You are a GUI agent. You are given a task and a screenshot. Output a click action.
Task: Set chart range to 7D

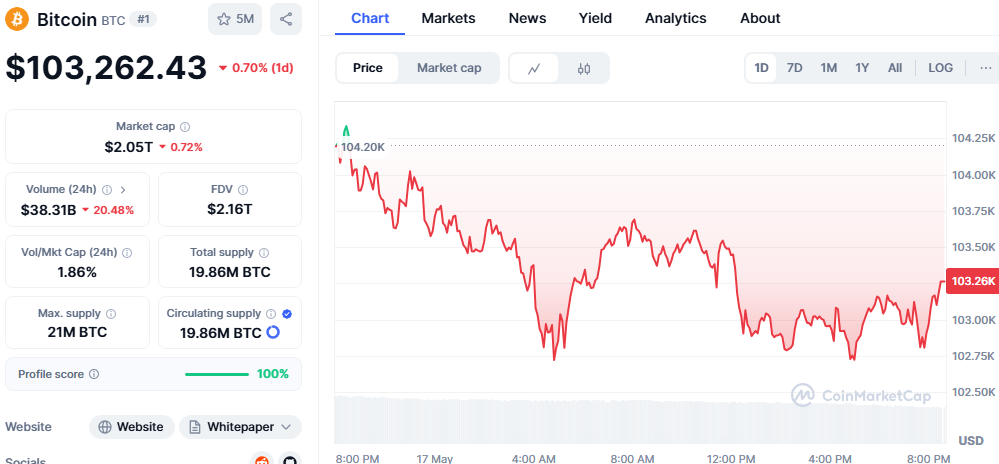pos(794,68)
